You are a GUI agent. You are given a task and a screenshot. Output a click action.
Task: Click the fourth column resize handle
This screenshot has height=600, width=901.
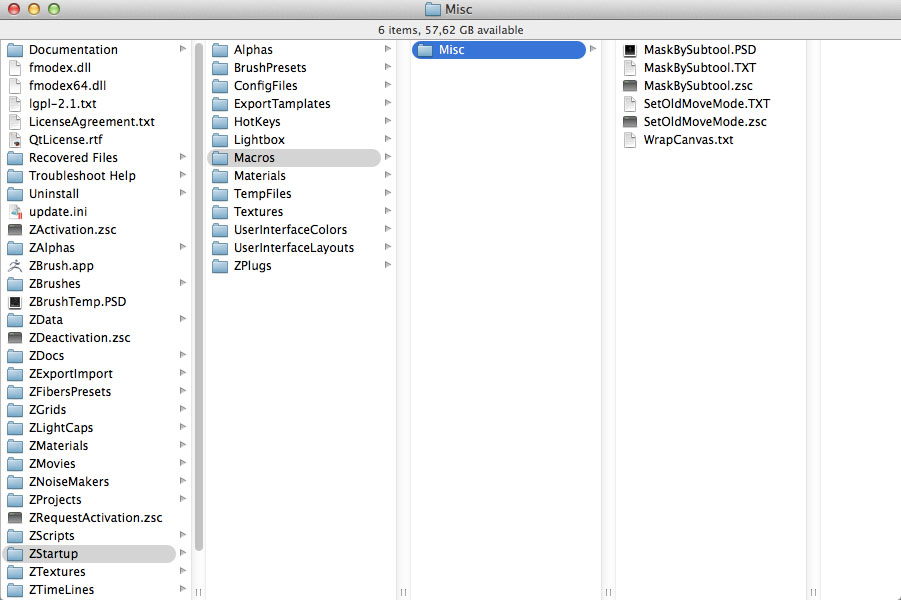tap(813, 592)
